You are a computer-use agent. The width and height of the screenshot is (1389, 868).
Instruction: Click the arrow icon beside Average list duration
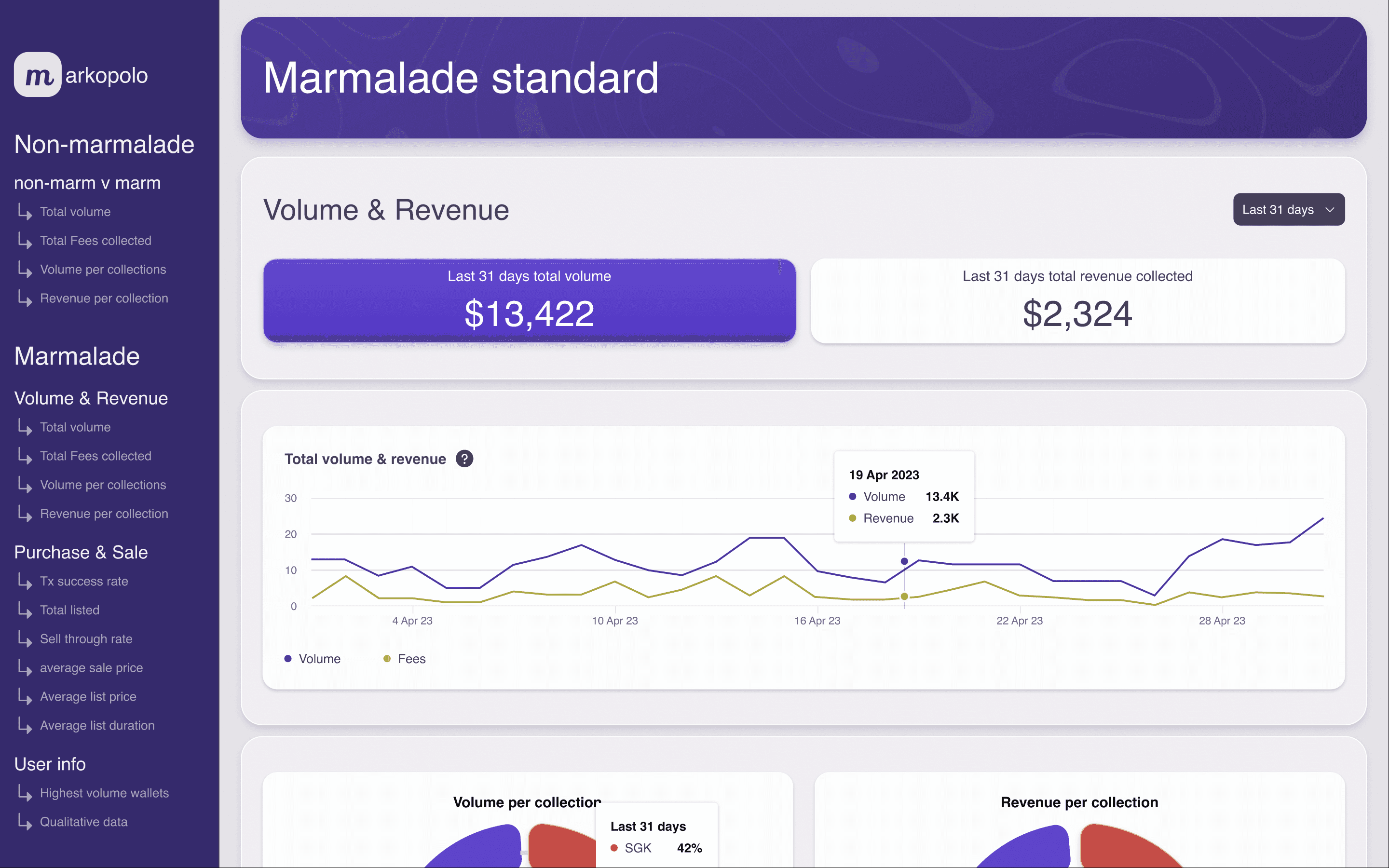click(25, 725)
